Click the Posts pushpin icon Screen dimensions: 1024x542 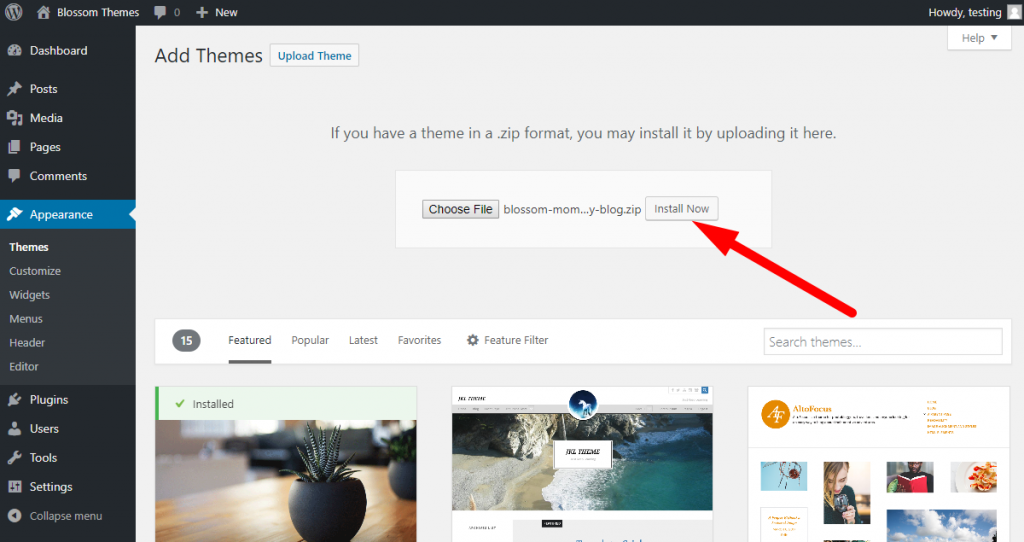tap(14, 89)
